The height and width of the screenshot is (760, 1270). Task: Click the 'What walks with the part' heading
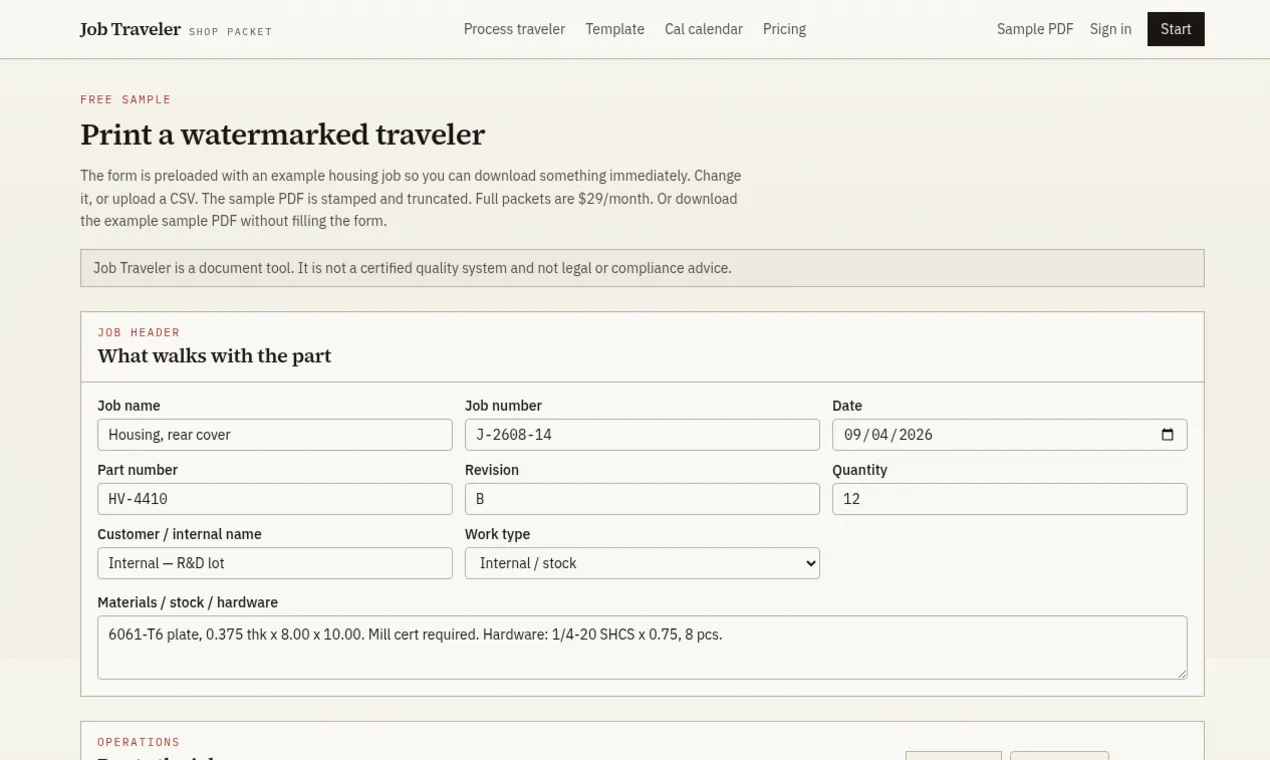[x=214, y=356]
